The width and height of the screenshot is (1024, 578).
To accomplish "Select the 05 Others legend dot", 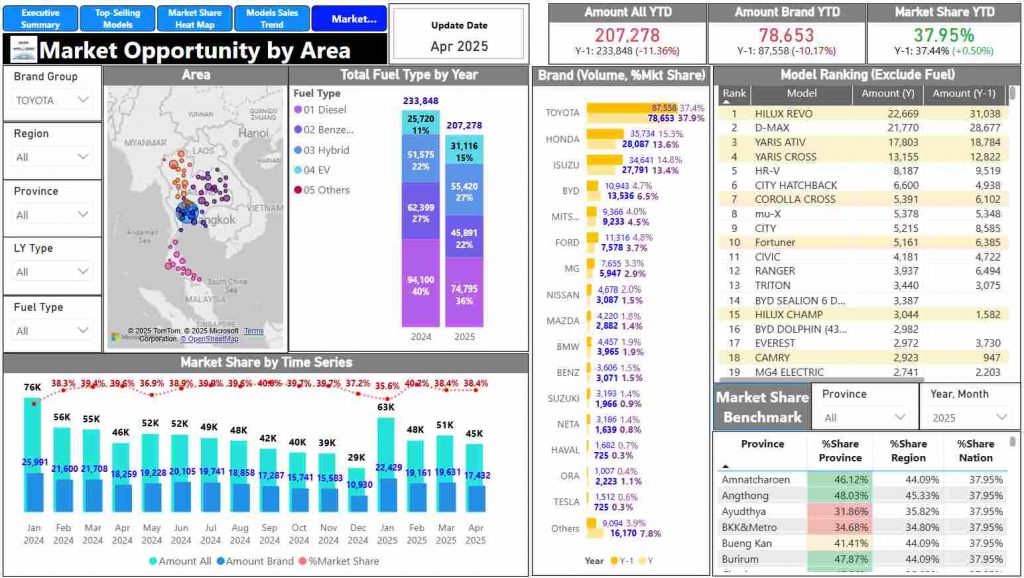I will (298, 190).
